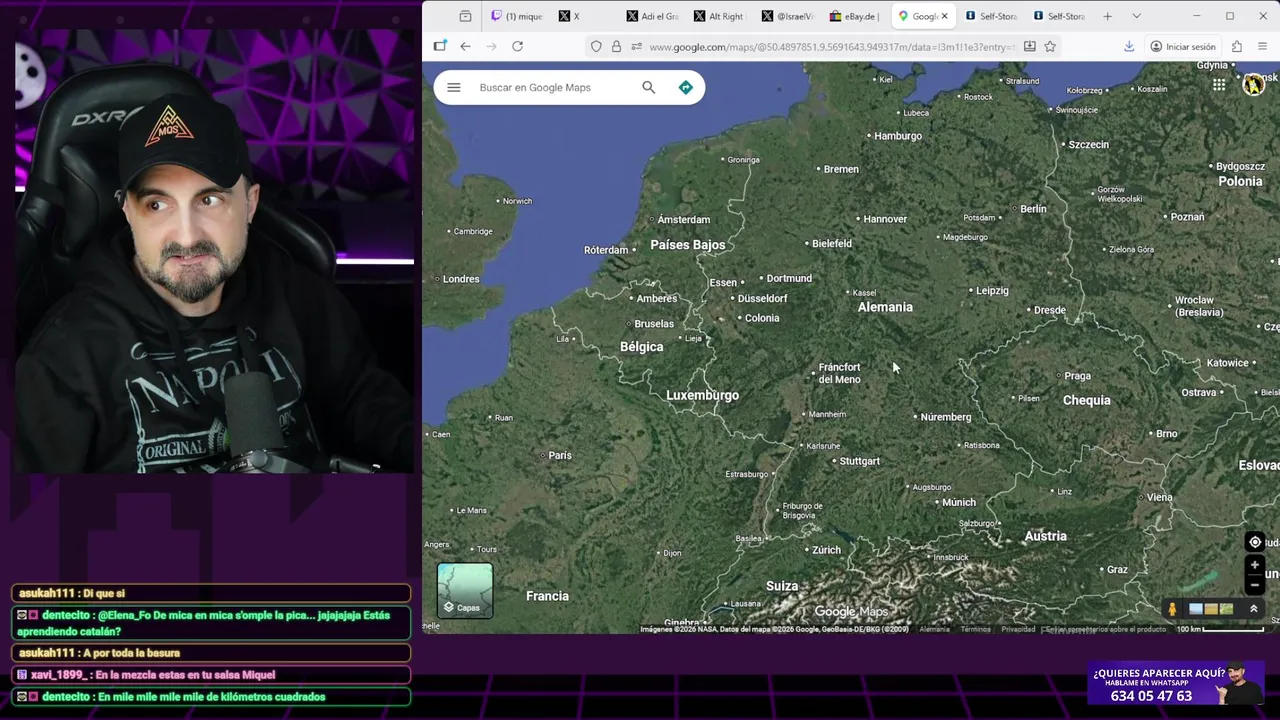The width and height of the screenshot is (1280, 720).
Task: Reload the page with refresh icon
Action: point(517,46)
